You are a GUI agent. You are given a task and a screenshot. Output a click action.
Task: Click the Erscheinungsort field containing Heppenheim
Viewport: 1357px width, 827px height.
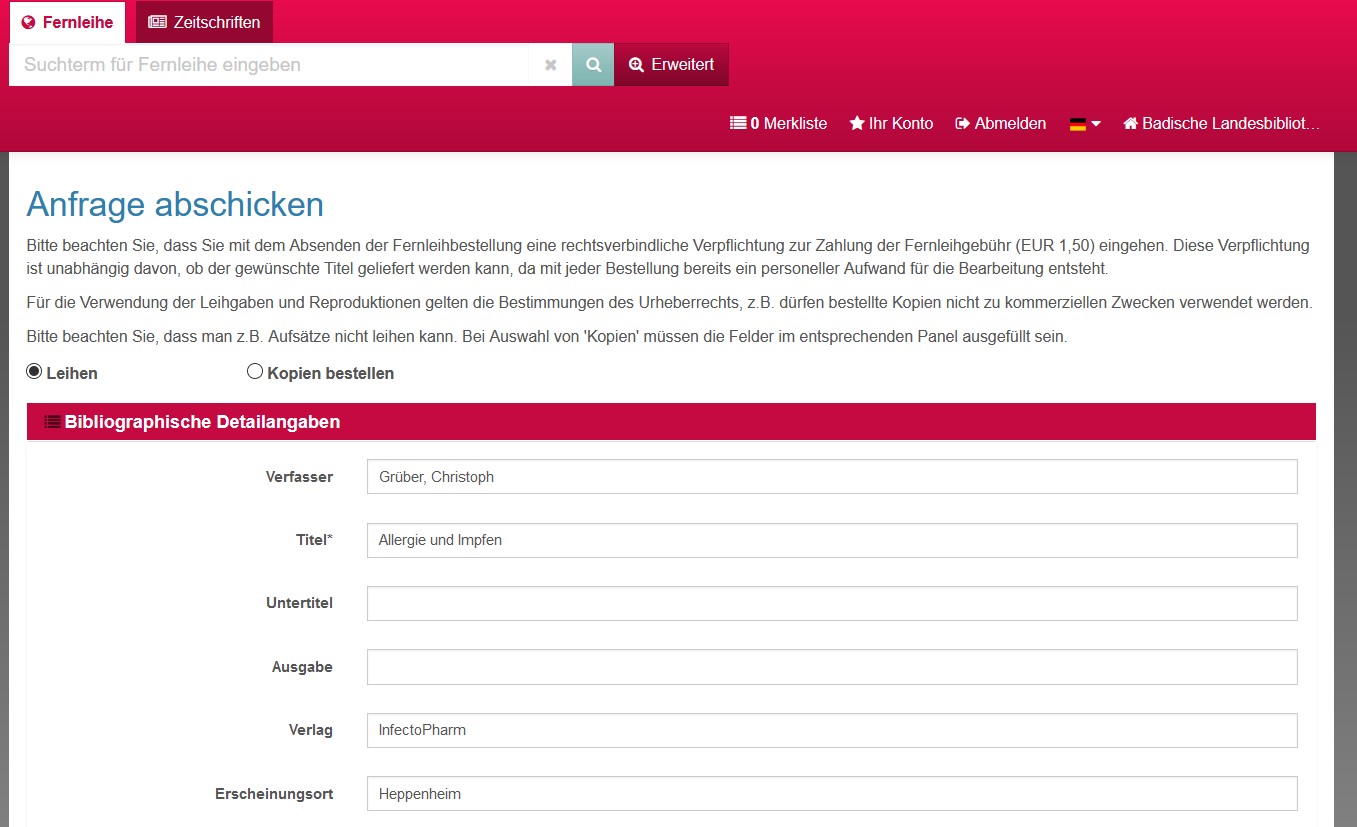click(832, 794)
